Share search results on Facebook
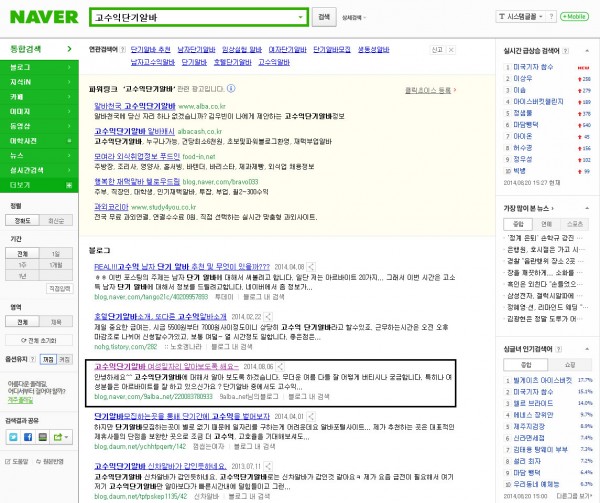600x503 pixels. click(28, 437)
